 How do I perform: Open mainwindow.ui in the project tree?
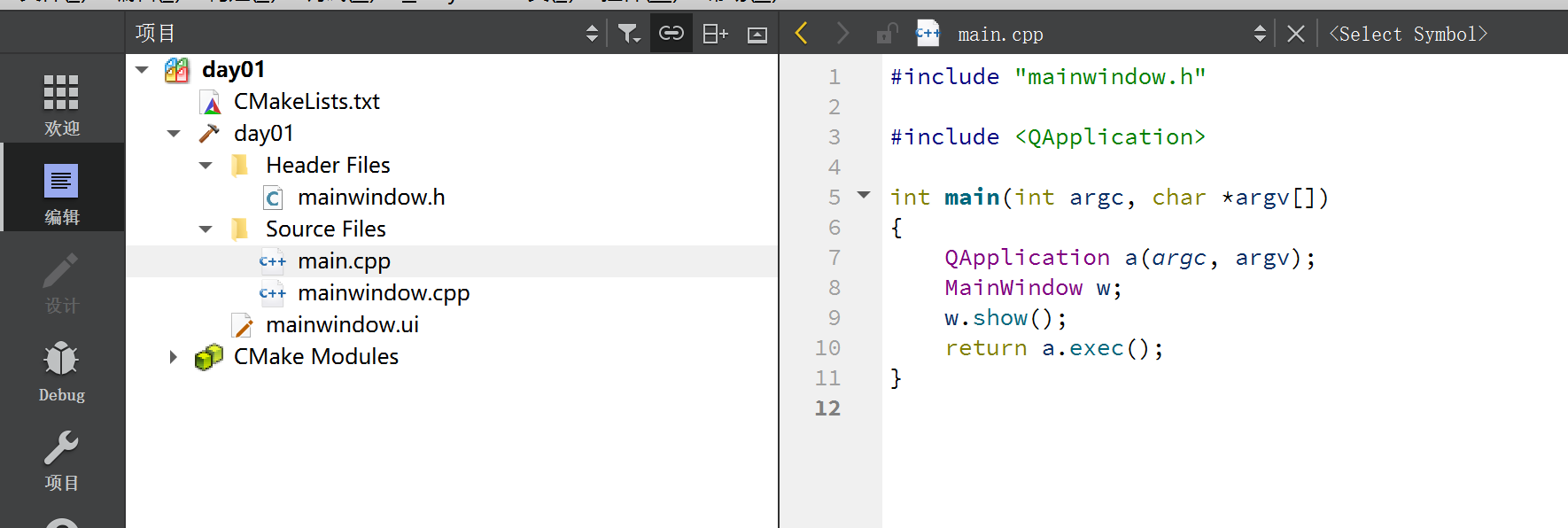click(341, 325)
